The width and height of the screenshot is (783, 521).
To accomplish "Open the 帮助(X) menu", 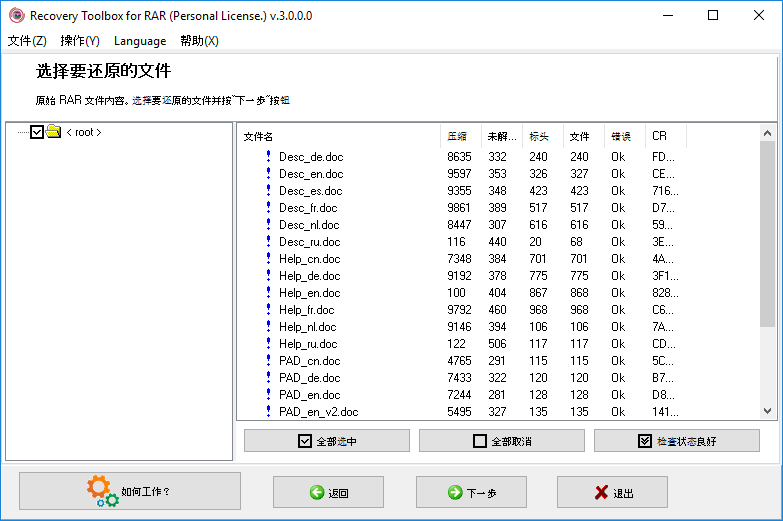I will coord(199,41).
